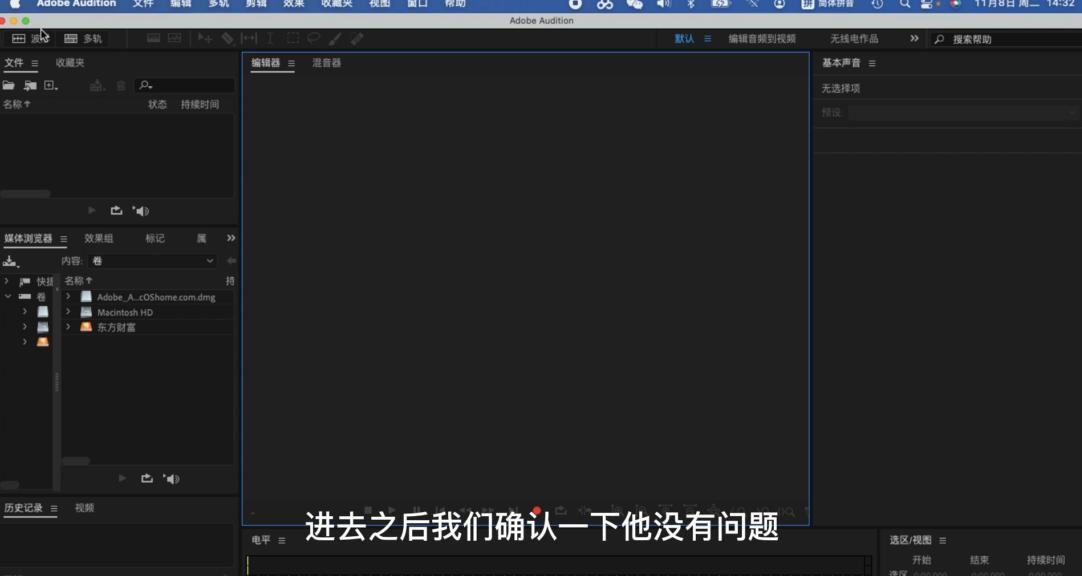Select the Razor tool icon

229,38
